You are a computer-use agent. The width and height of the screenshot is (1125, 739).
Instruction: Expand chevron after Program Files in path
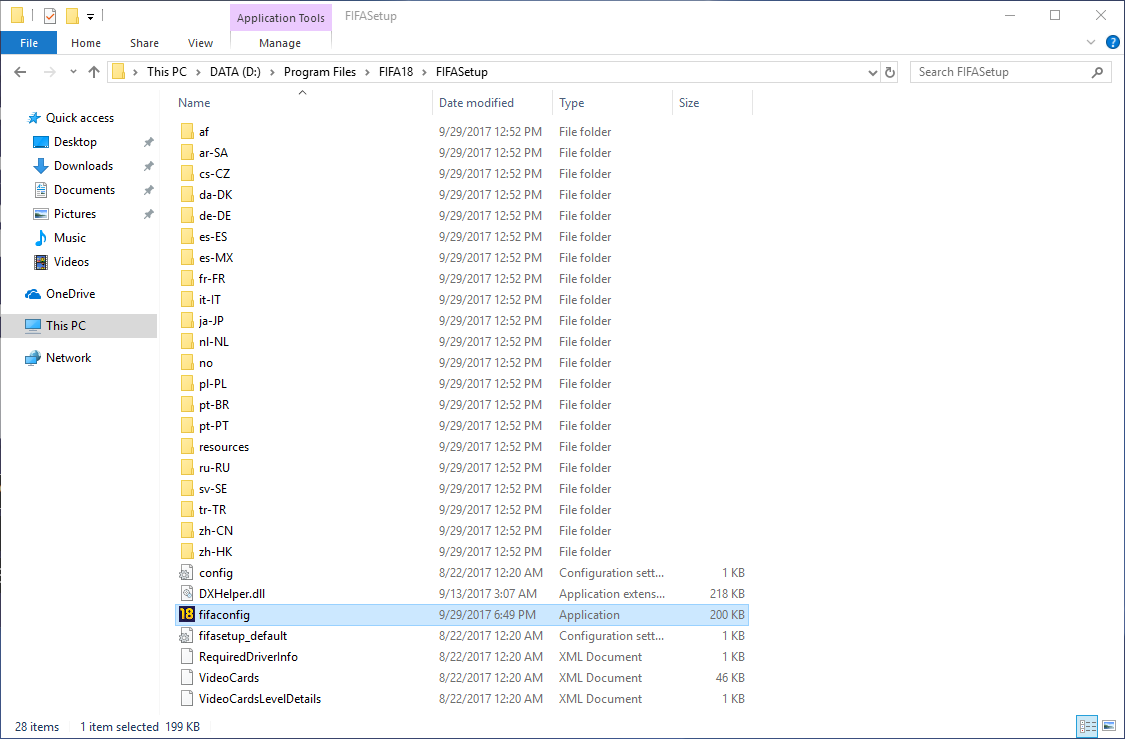367,72
